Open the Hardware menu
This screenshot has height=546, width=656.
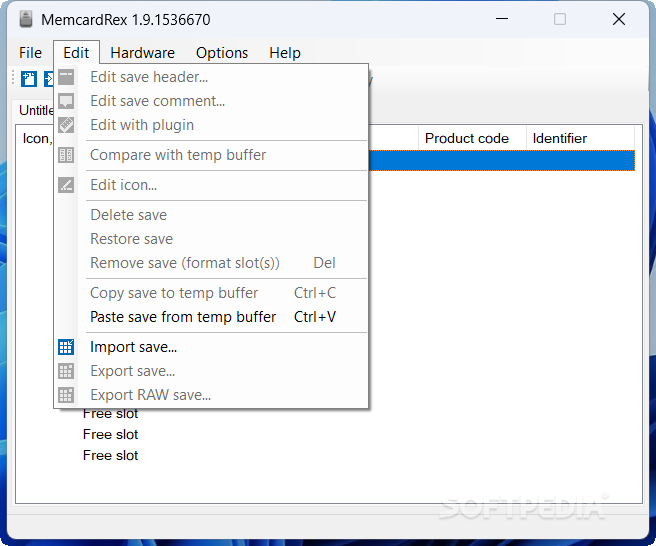coord(142,53)
